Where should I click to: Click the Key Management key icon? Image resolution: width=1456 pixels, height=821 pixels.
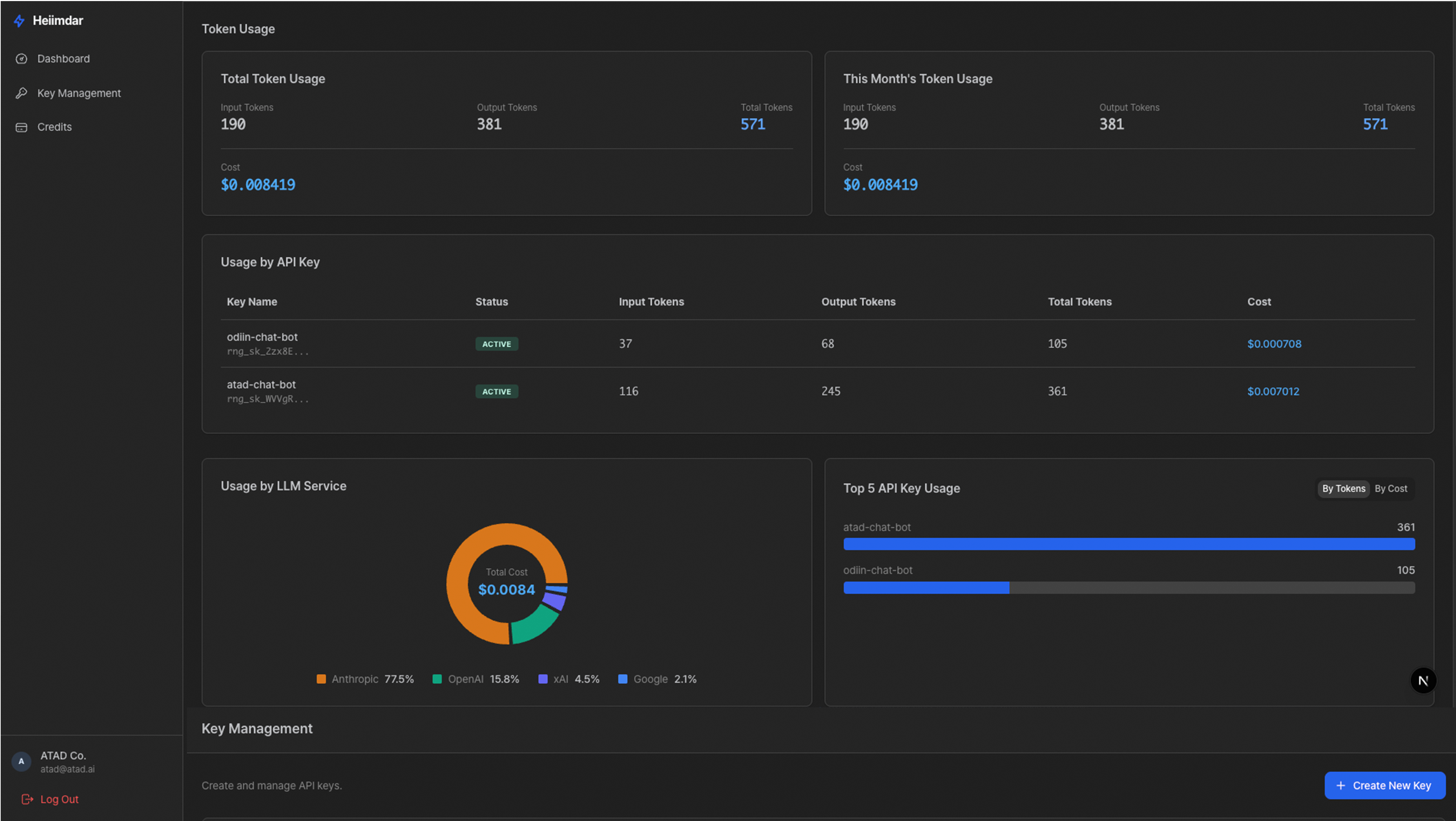pyautogui.click(x=21, y=93)
